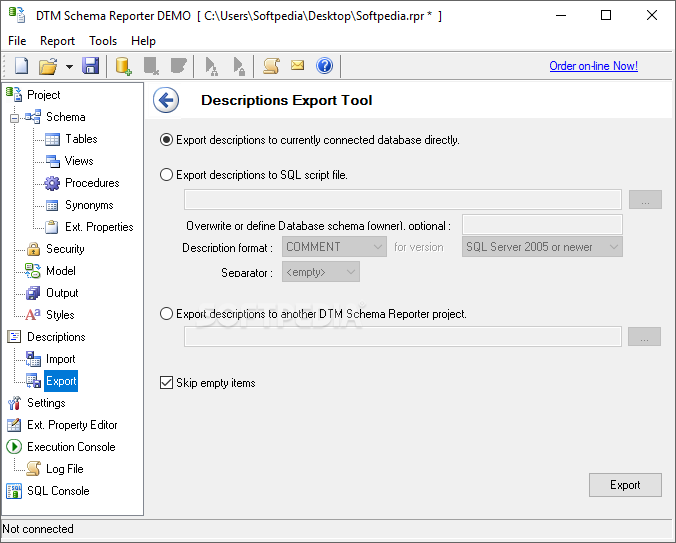Click the Run report toolbar icon
The width and height of the screenshot is (676, 543).
pyautogui.click(x=211, y=66)
